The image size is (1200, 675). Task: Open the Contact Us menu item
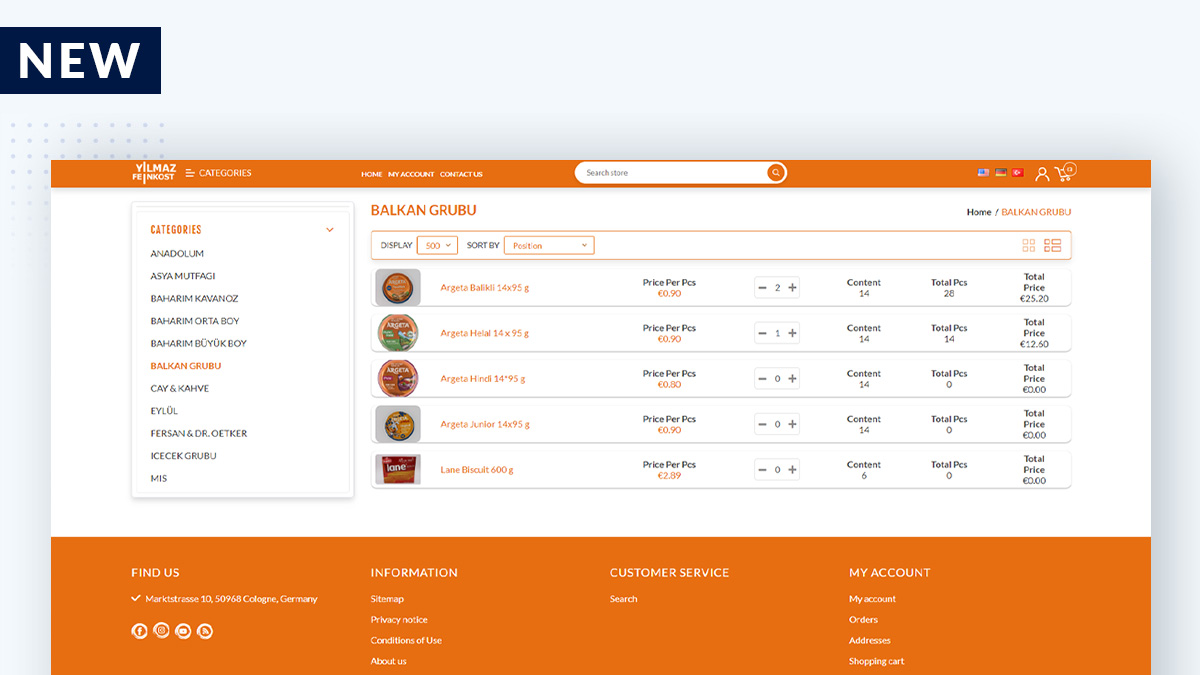[x=461, y=174]
